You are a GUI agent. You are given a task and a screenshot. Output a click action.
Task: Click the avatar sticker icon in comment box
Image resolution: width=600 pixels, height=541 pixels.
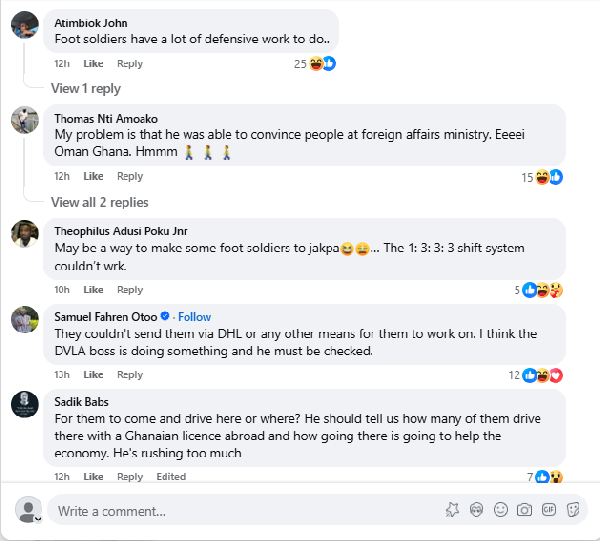click(477, 510)
